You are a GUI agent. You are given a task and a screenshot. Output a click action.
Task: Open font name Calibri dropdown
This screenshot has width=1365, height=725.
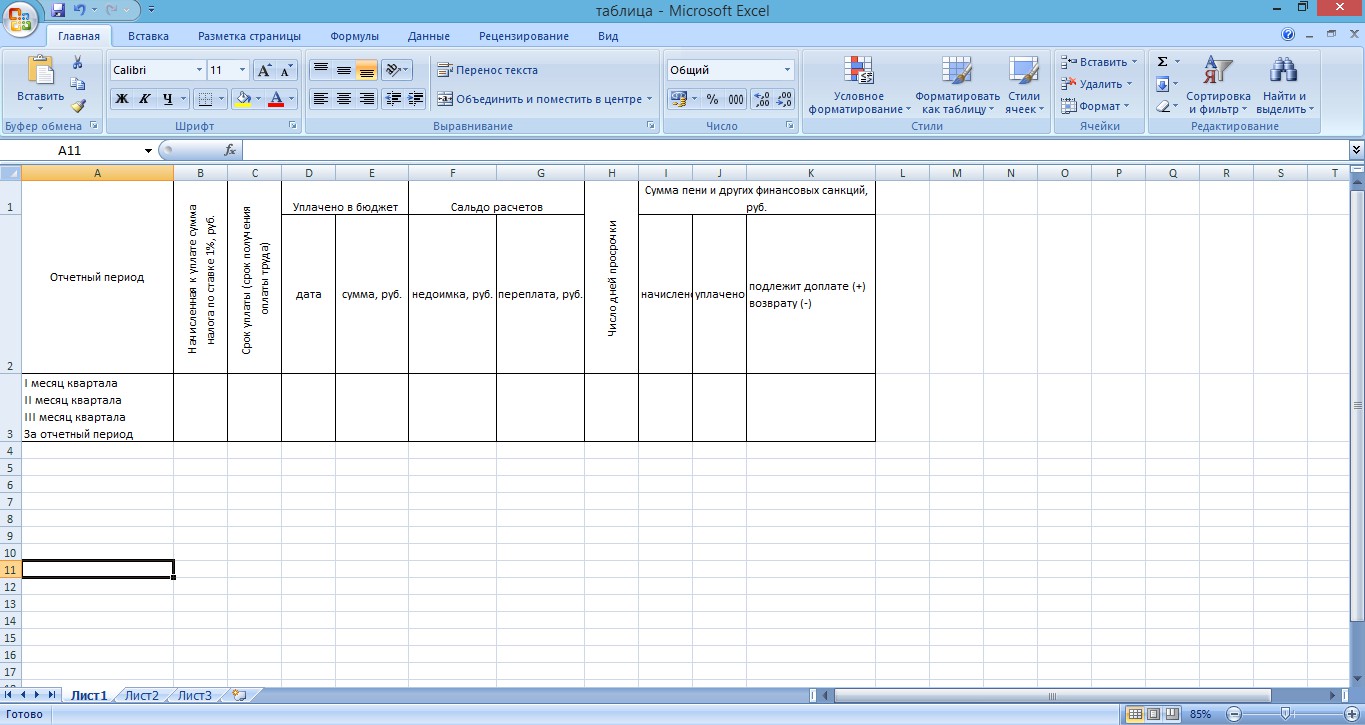point(198,71)
